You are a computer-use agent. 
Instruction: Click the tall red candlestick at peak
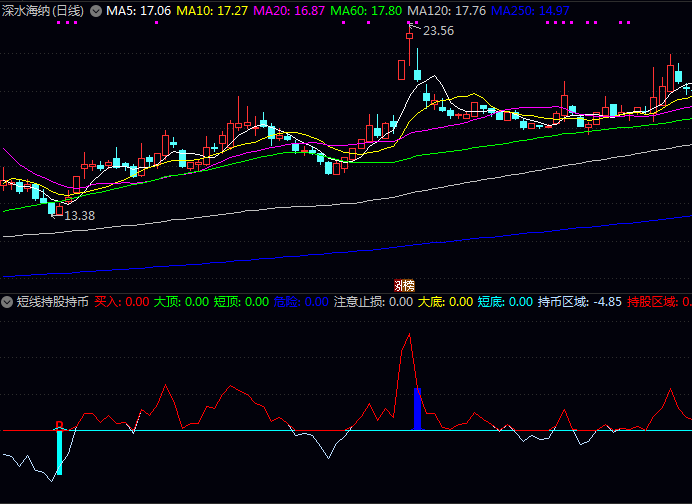401,70
